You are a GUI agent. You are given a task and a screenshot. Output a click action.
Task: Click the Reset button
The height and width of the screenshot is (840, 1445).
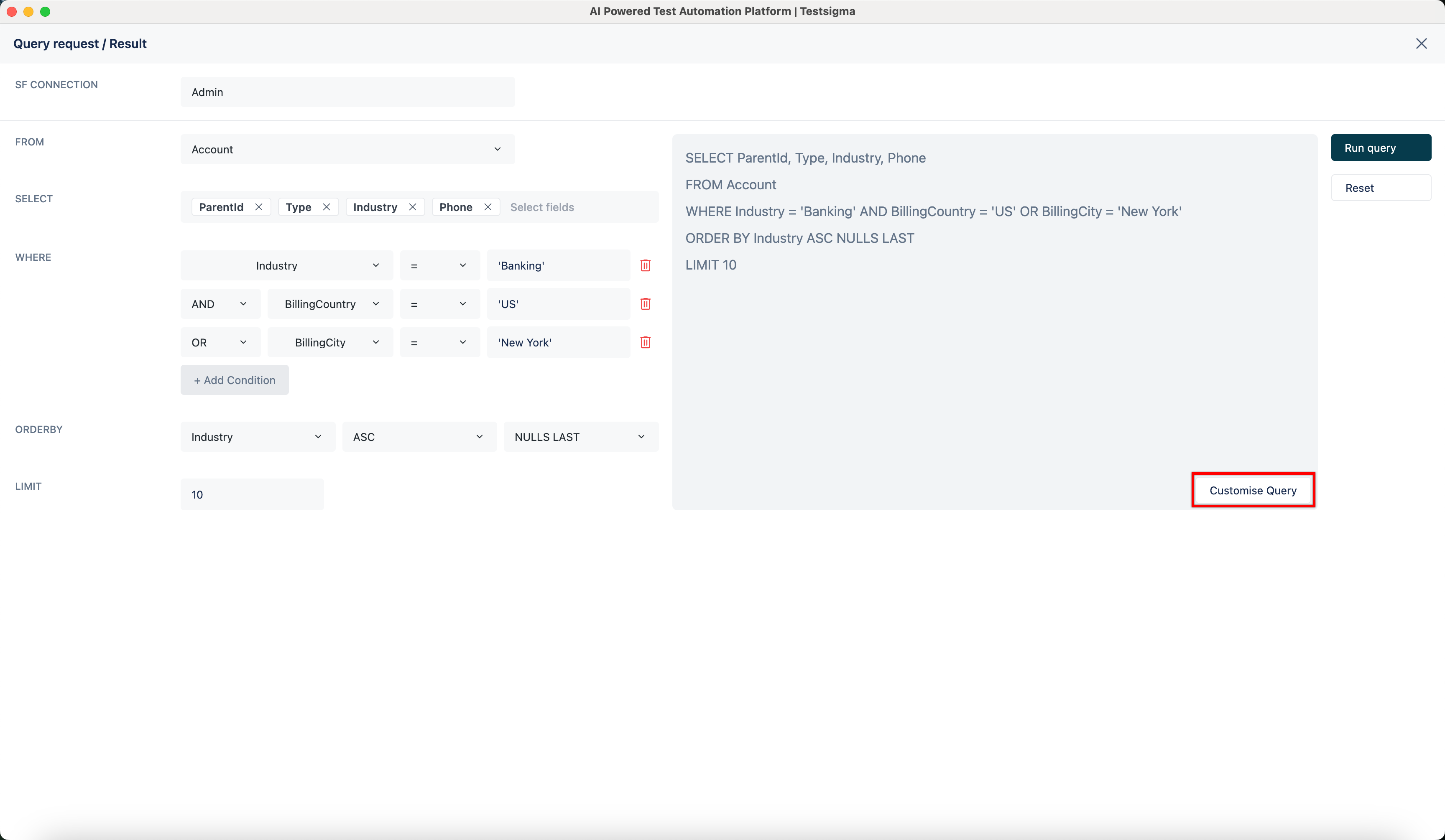click(1381, 187)
